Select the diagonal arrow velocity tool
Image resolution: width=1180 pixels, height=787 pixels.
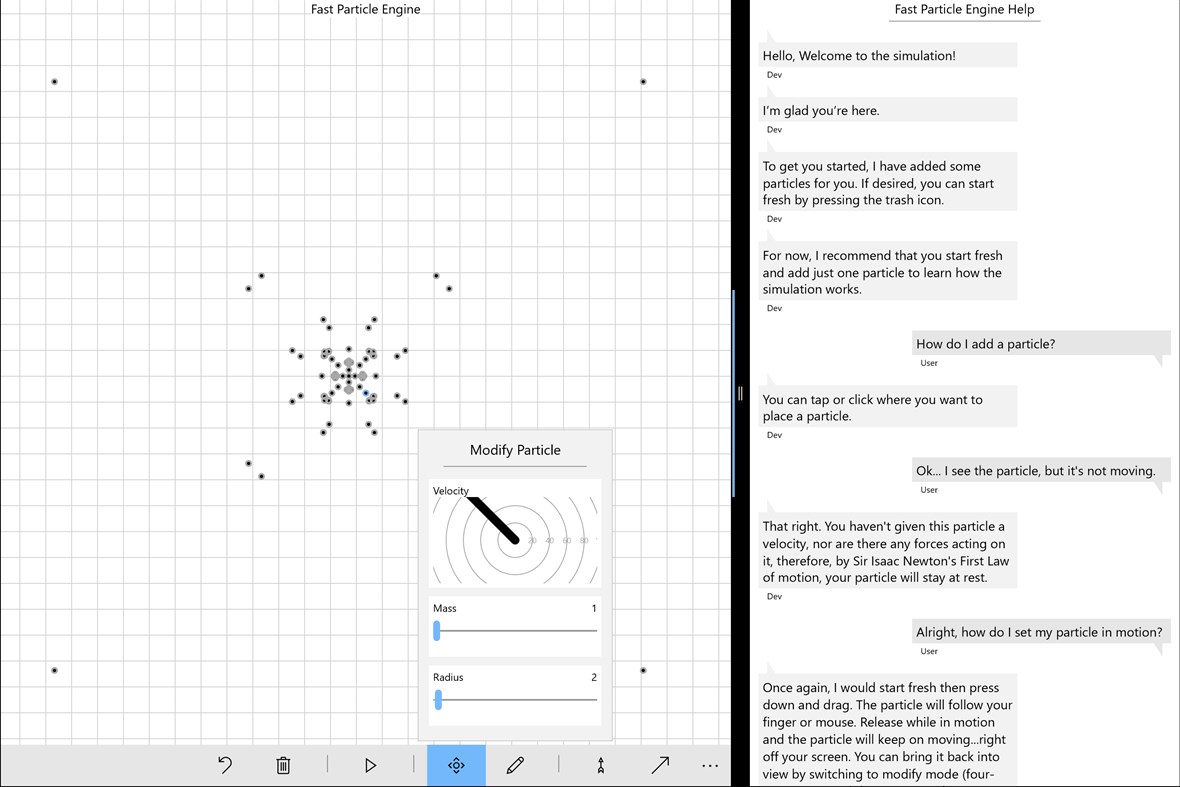pyautogui.click(x=660, y=765)
